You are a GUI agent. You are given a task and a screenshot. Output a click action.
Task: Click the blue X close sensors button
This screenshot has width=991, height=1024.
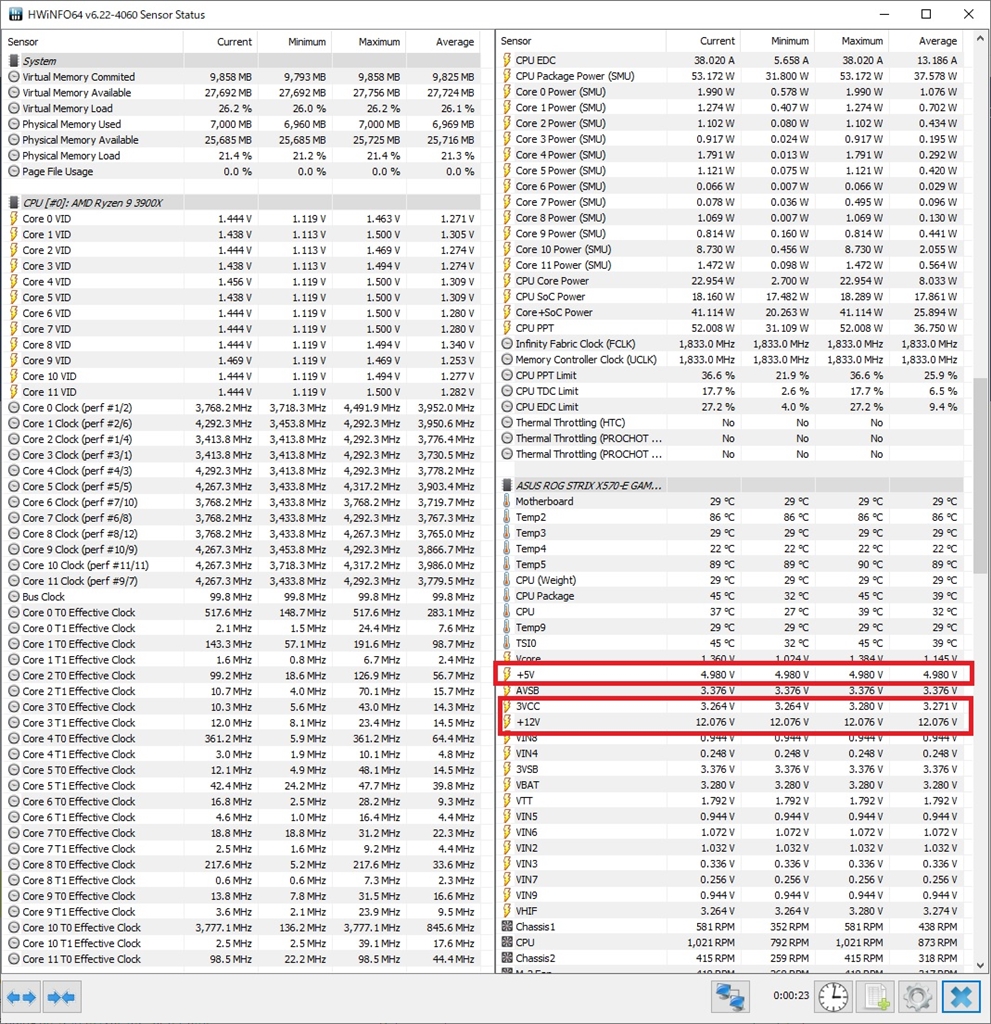[961, 997]
